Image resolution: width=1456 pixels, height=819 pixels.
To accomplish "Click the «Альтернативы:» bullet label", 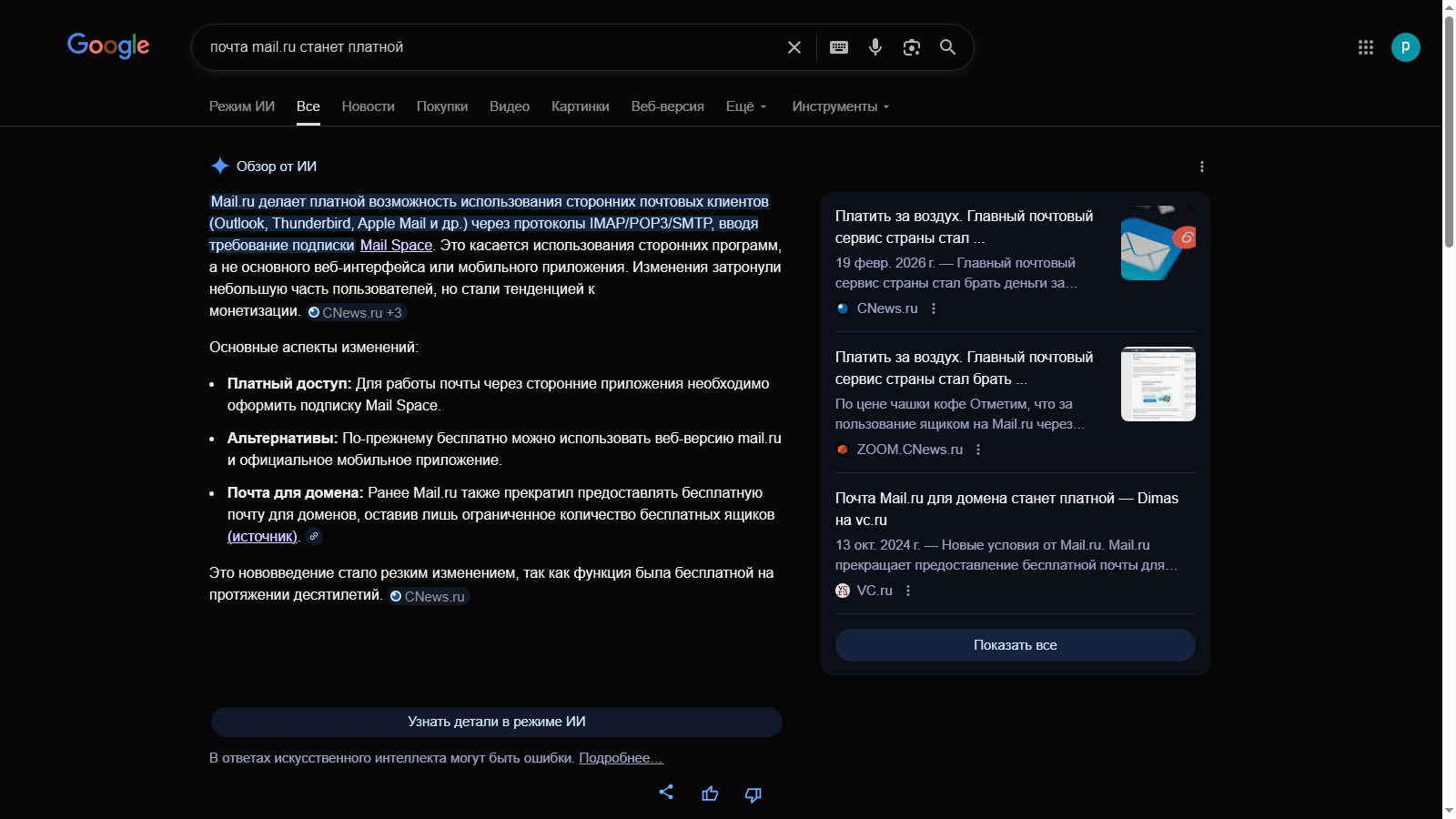I will point(283,438).
